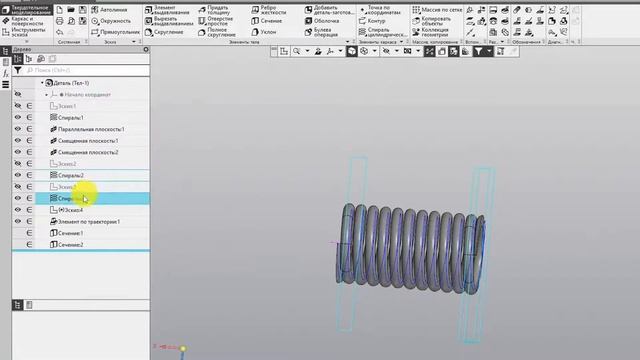Apply the Уклон draft command
This screenshot has width=640, height=360.
click(264, 32)
